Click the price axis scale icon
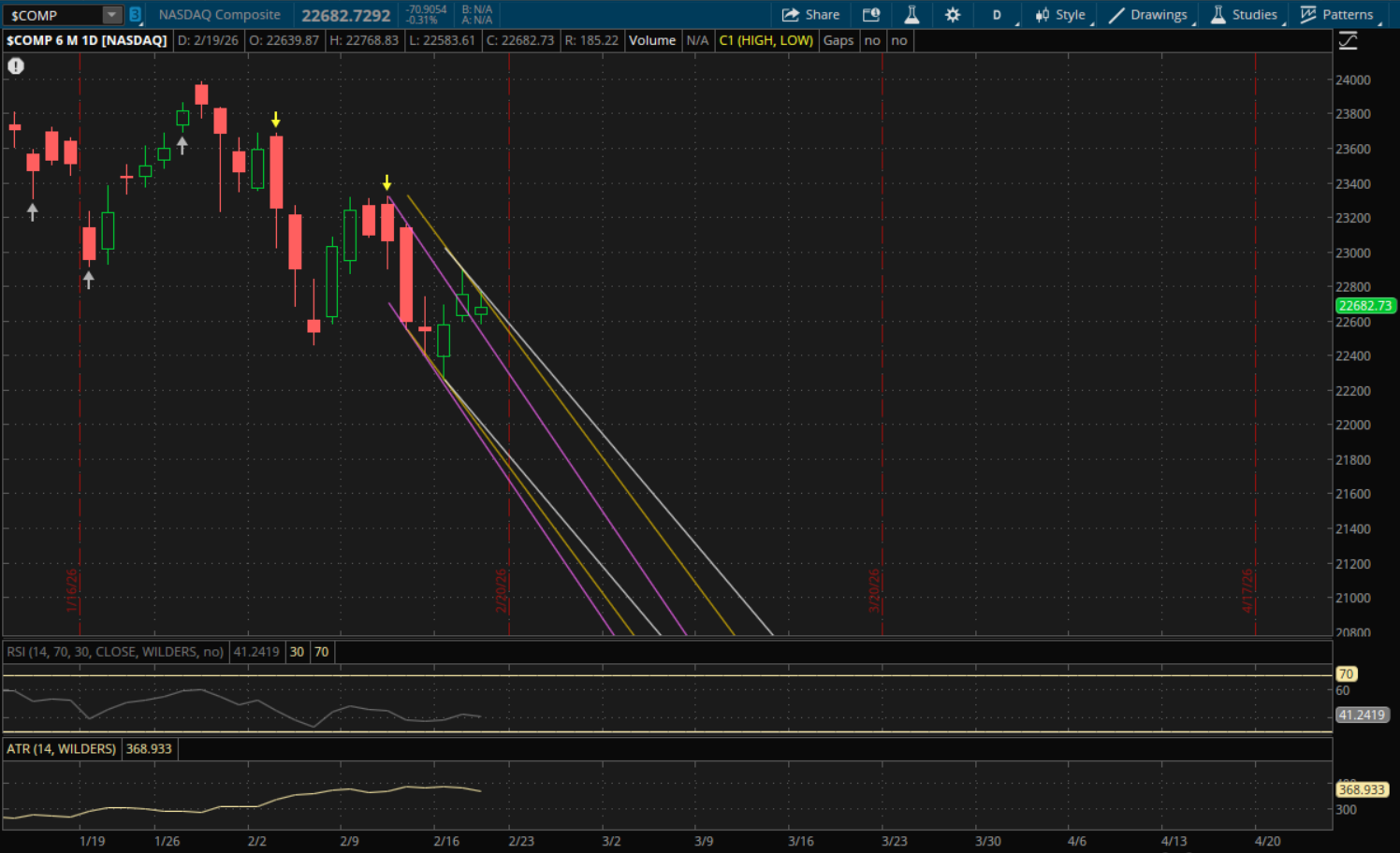 pyautogui.click(x=1348, y=41)
